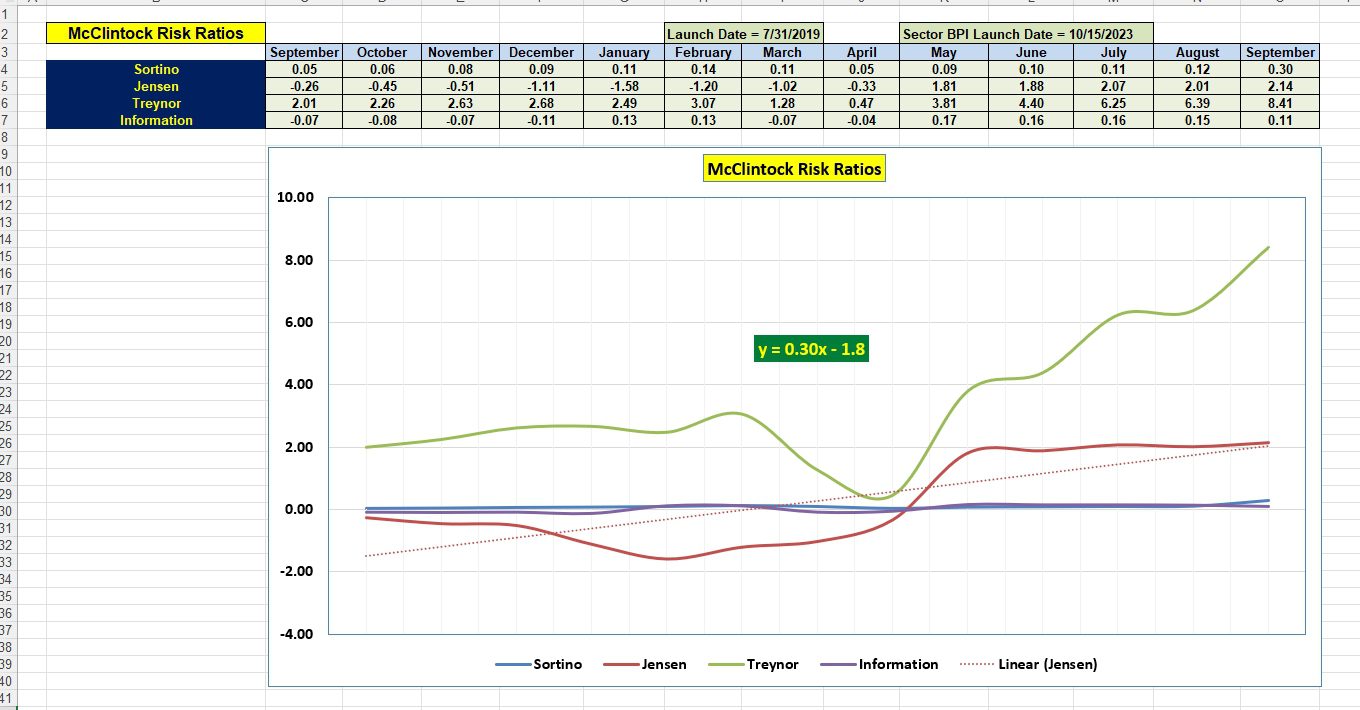Select the September column header in the table
Image resolution: width=1360 pixels, height=710 pixels.
pos(304,52)
